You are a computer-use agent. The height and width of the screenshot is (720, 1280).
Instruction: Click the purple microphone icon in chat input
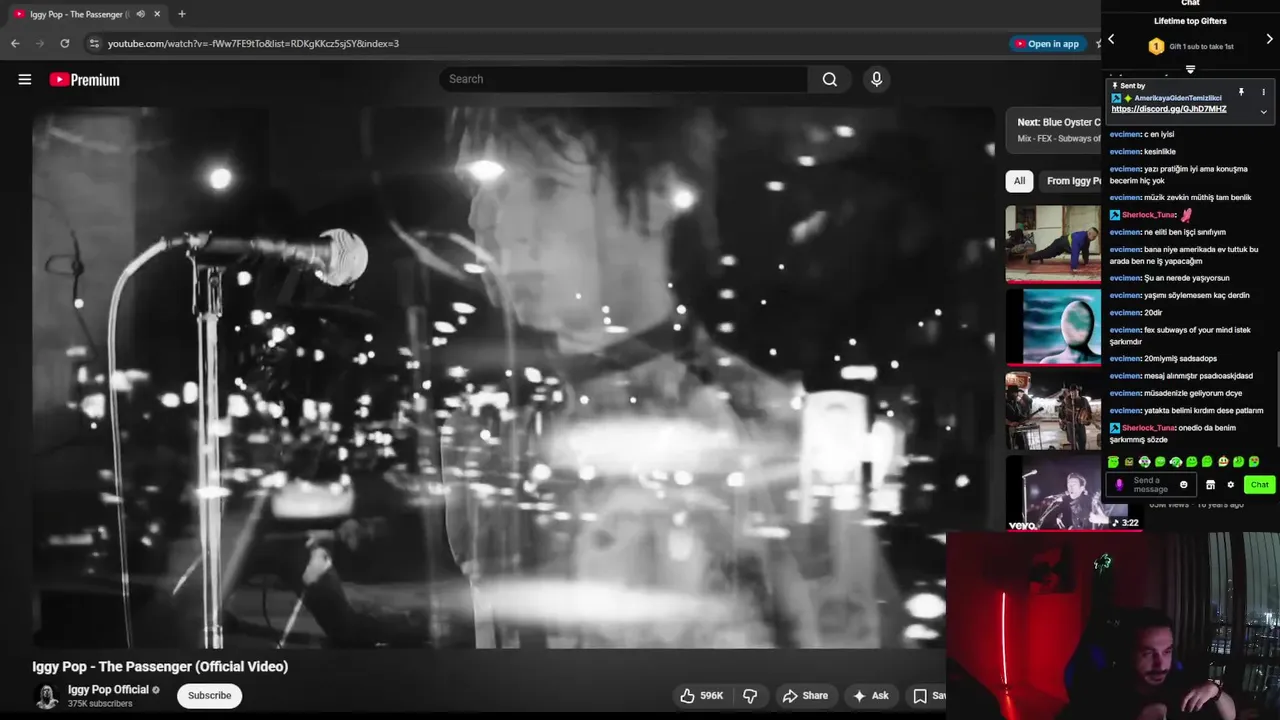point(1119,485)
